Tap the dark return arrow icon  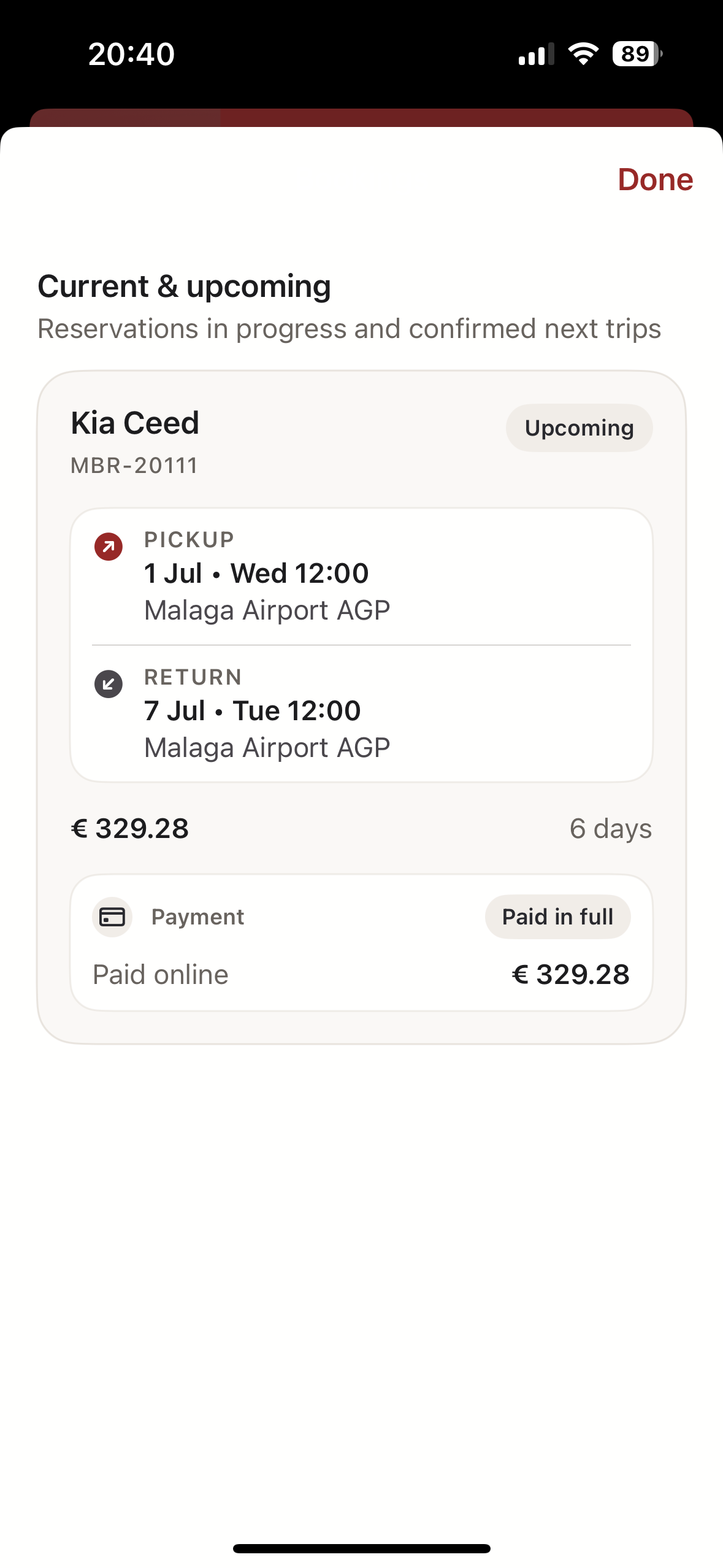[109, 684]
